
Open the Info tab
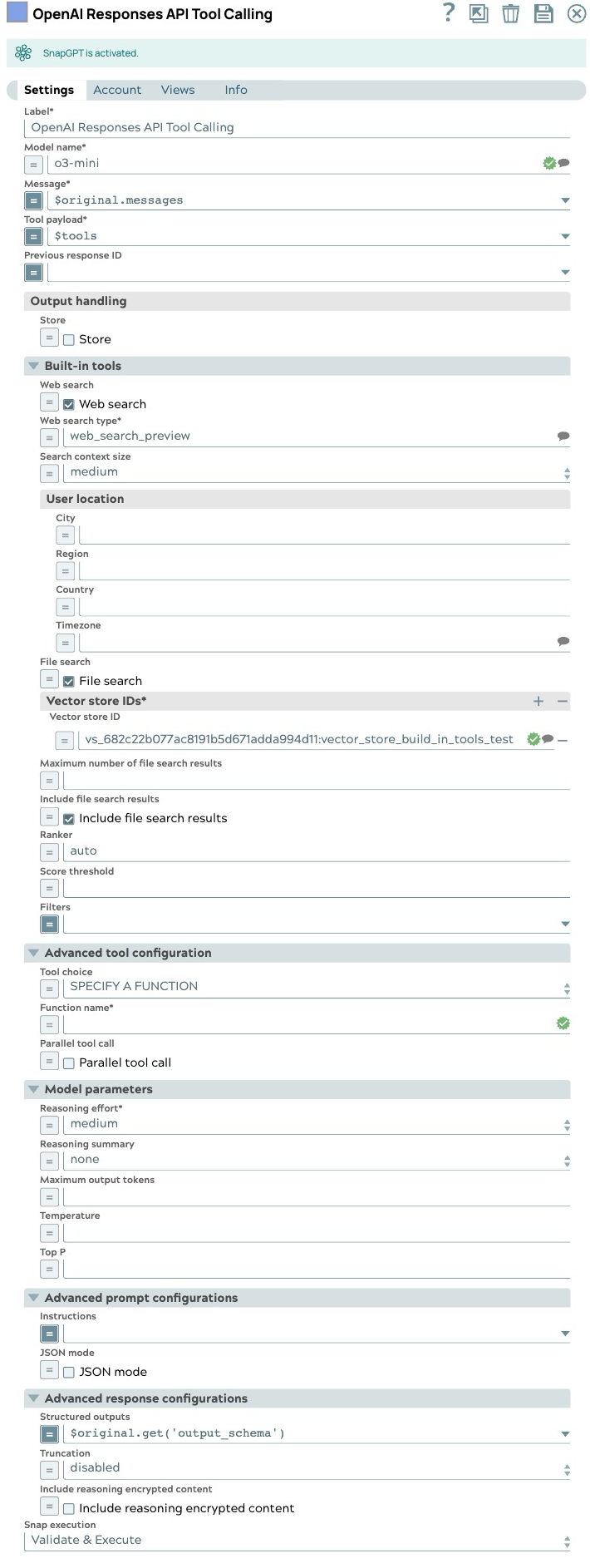(235, 90)
